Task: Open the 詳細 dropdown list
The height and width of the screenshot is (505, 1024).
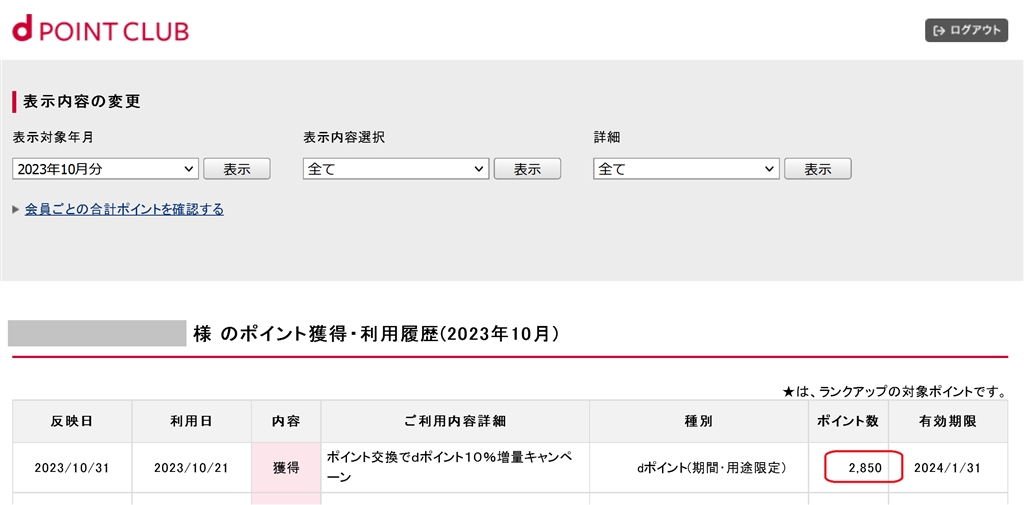Action: [x=686, y=169]
